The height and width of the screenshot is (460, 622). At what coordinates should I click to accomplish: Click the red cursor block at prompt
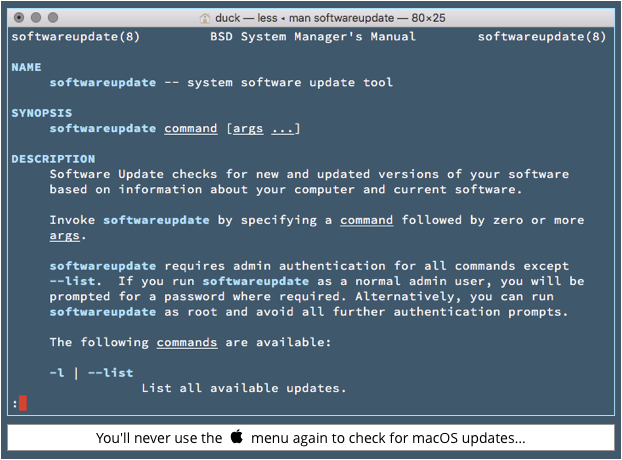click(23, 403)
